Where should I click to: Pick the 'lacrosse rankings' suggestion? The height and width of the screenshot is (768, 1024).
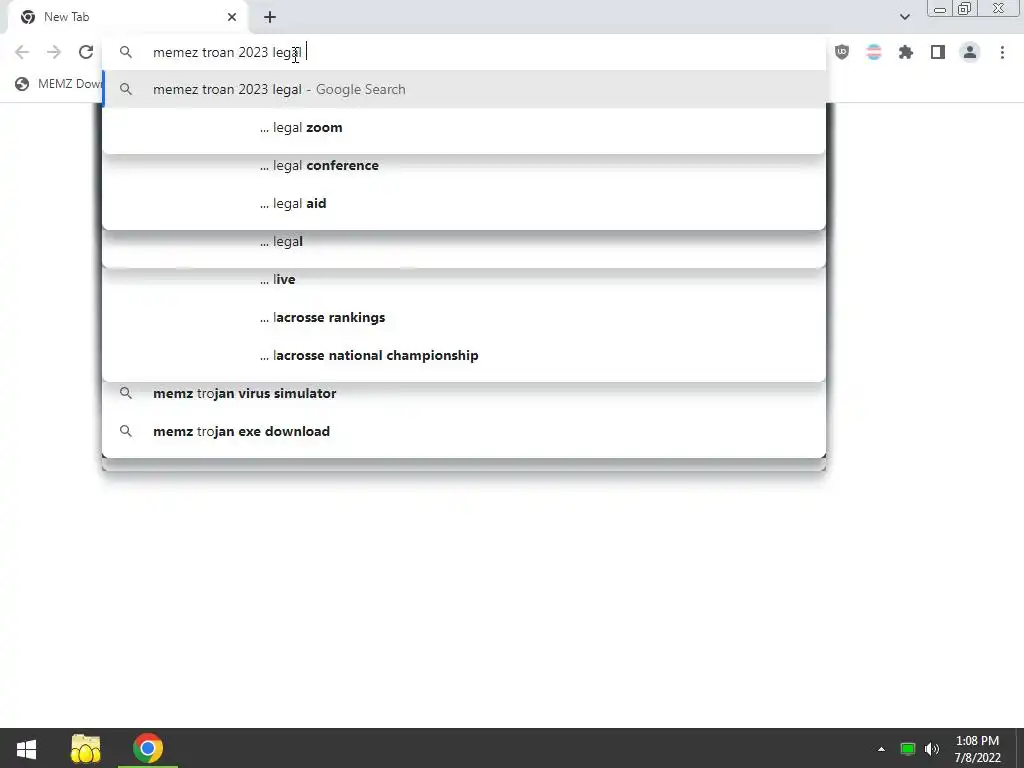464,317
